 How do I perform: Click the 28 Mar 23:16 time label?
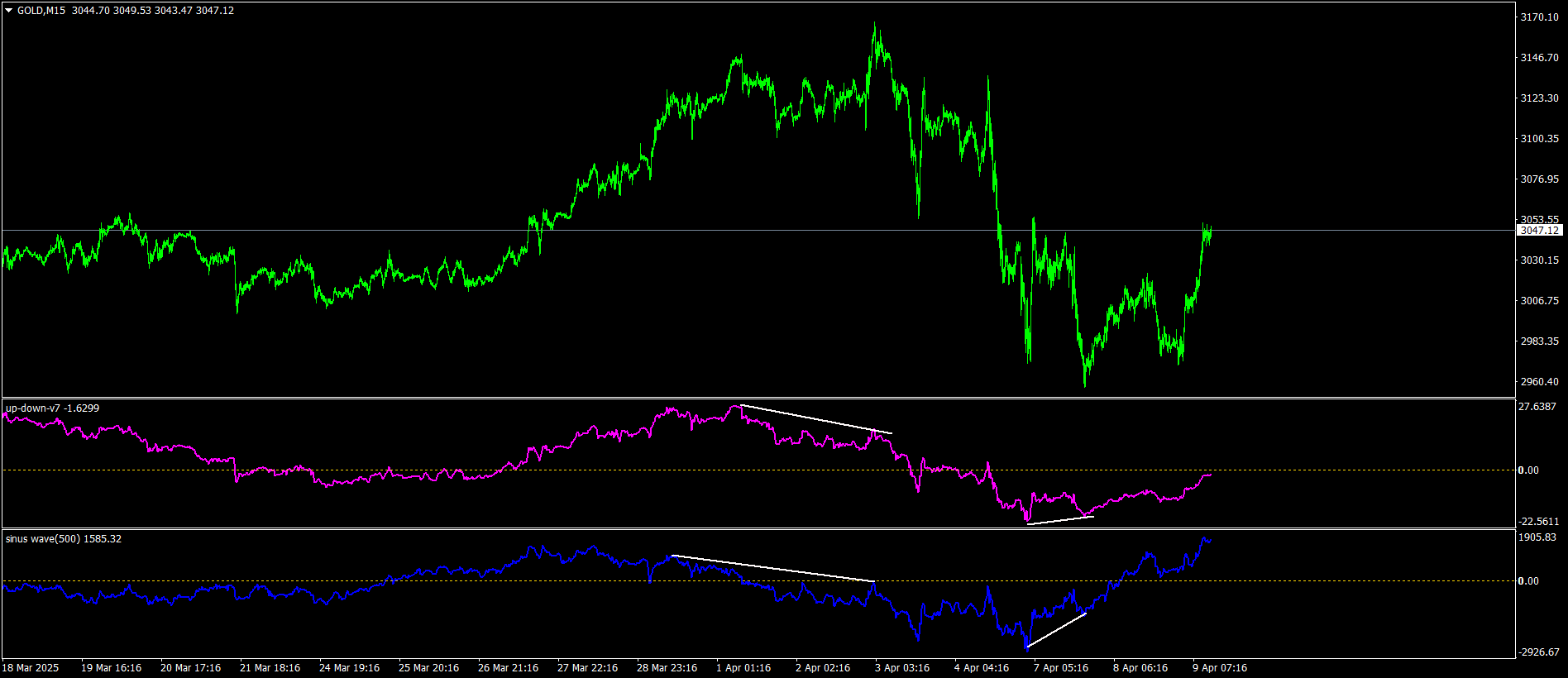tap(667, 668)
